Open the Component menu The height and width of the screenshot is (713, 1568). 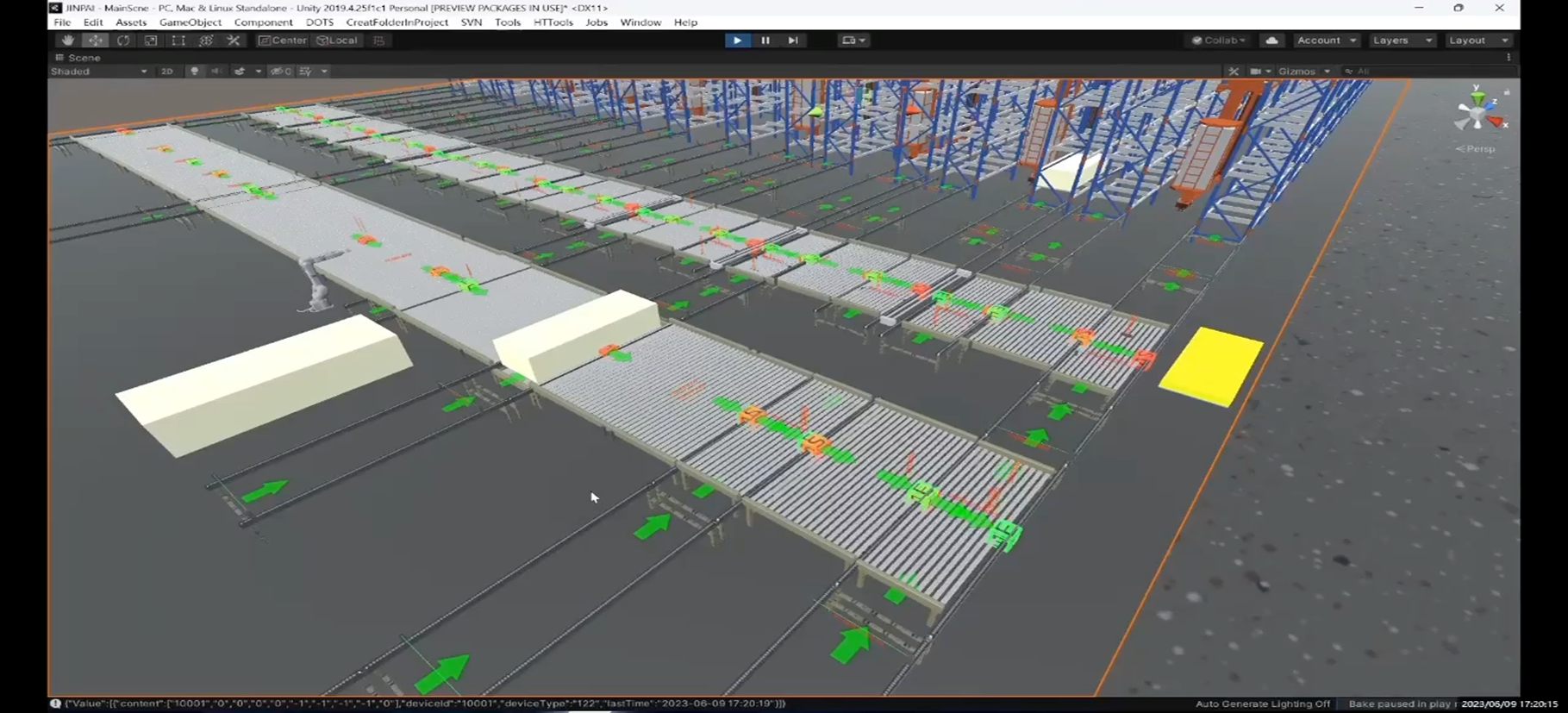[x=264, y=22]
